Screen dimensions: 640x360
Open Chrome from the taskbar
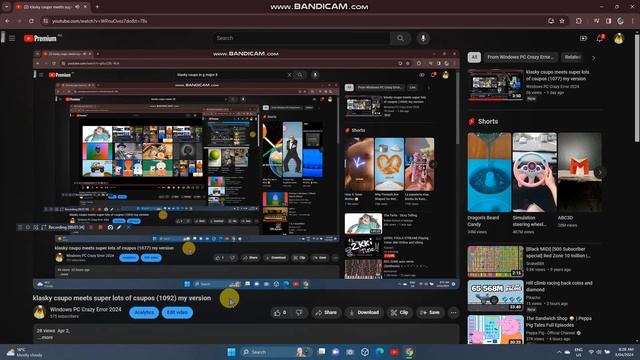coord(409,352)
